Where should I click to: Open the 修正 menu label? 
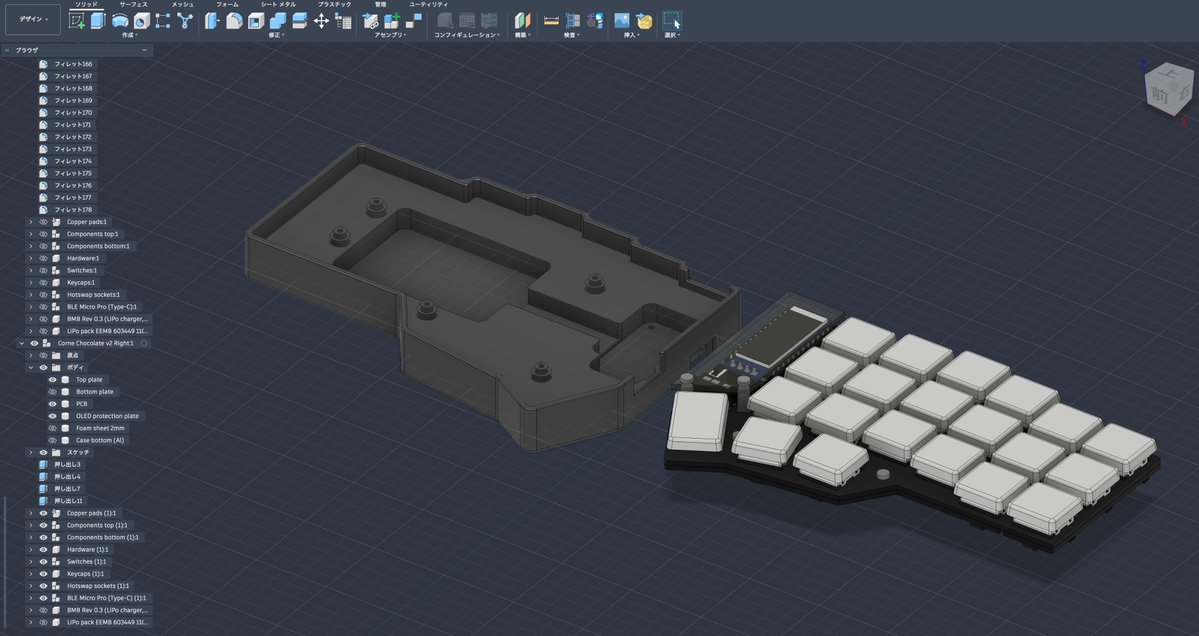coord(276,35)
